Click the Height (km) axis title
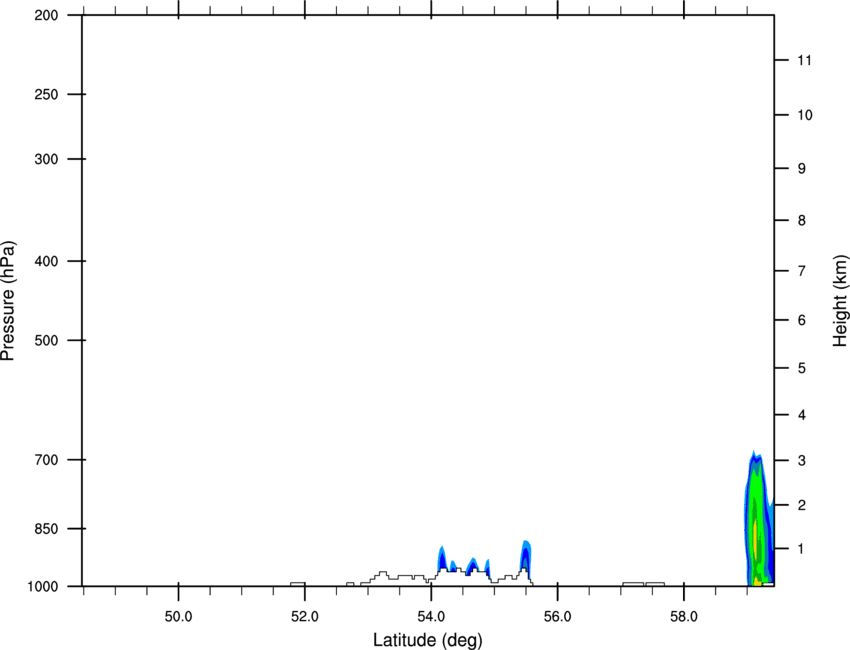Image resolution: width=850 pixels, height=650 pixels. coord(840,301)
